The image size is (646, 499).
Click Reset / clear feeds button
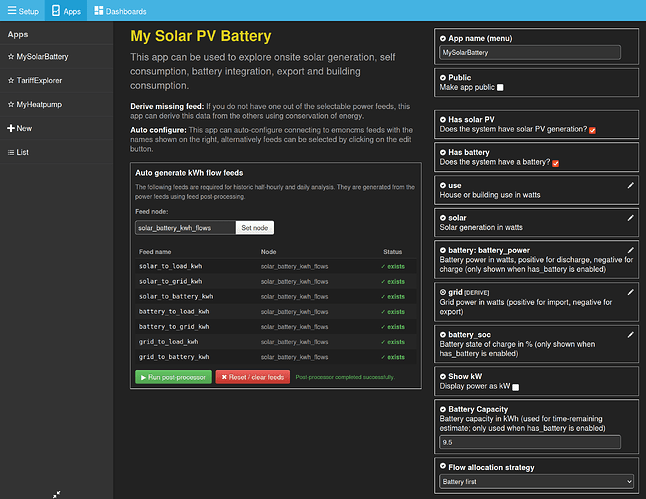click(253, 377)
